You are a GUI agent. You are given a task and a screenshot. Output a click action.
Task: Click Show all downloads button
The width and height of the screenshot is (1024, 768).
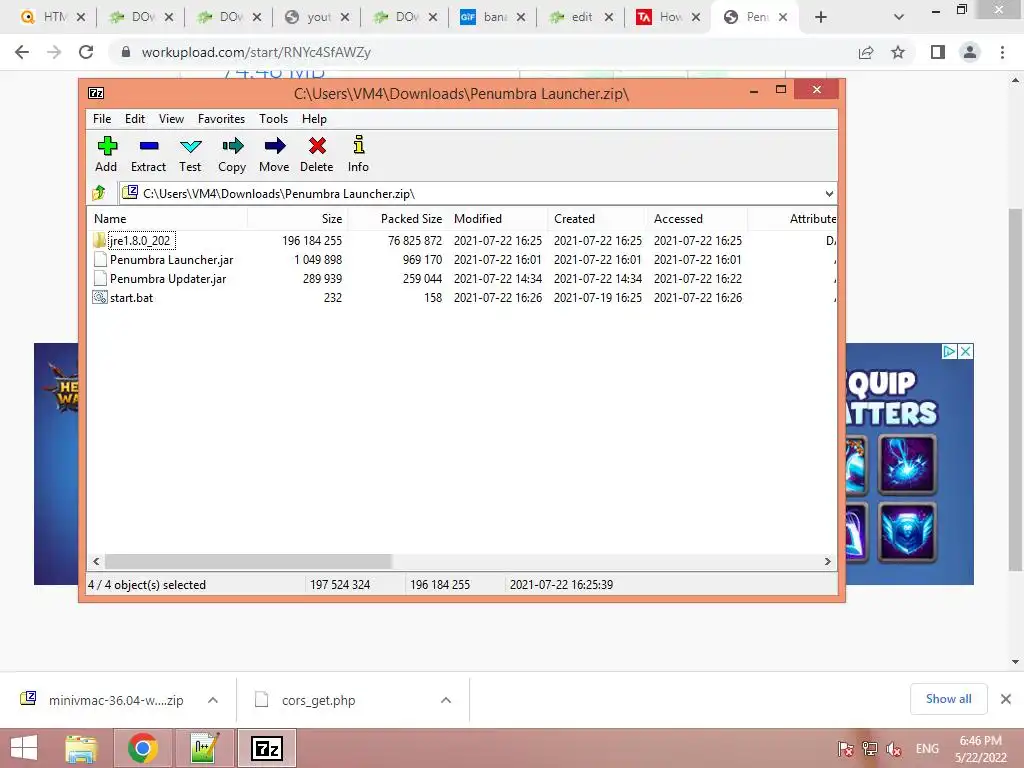coord(949,699)
